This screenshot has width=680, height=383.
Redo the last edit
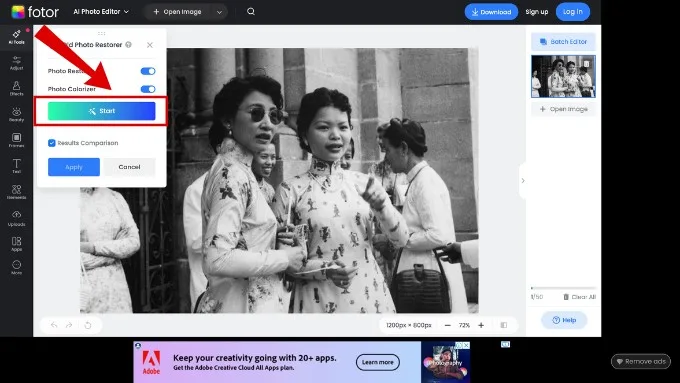click(69, 325)
